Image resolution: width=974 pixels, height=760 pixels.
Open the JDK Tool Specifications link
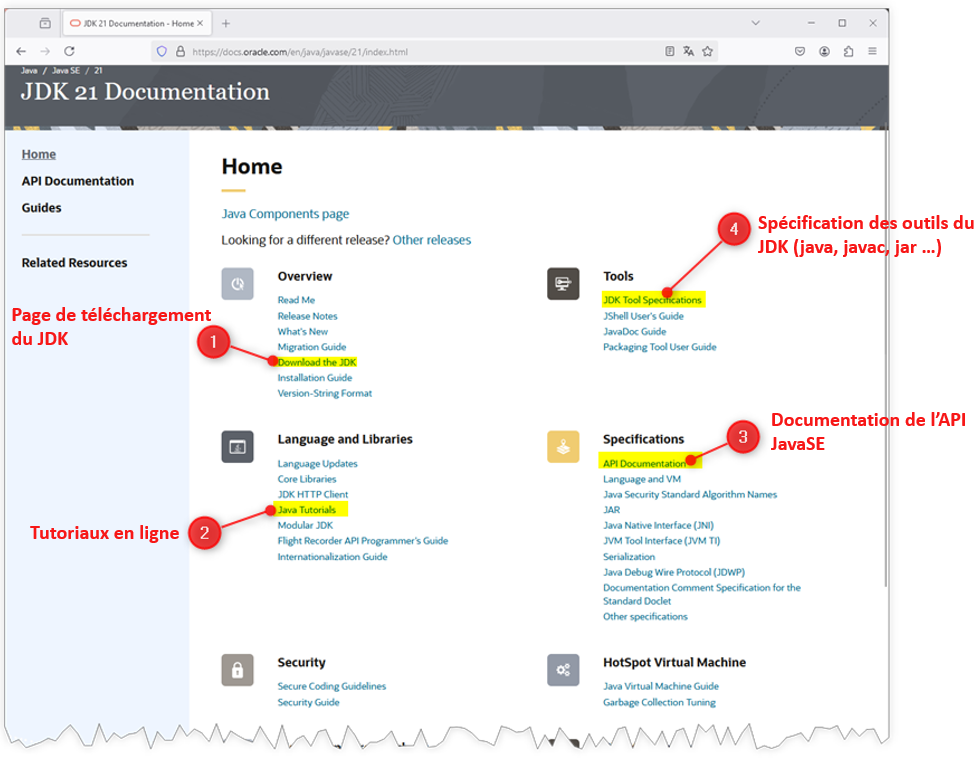[x=652, y=300]
